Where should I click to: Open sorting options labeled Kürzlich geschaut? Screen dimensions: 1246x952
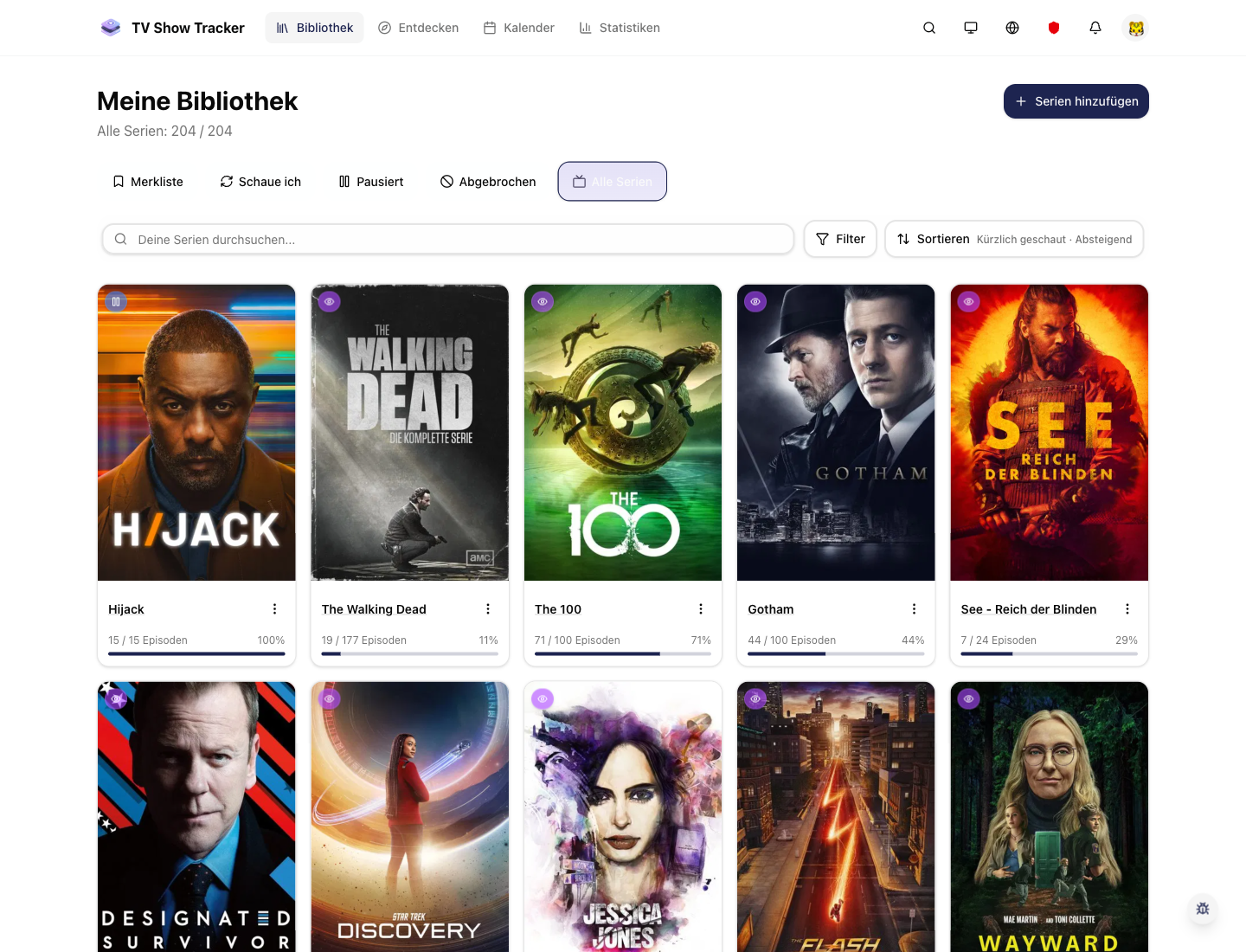[1054, 240]
